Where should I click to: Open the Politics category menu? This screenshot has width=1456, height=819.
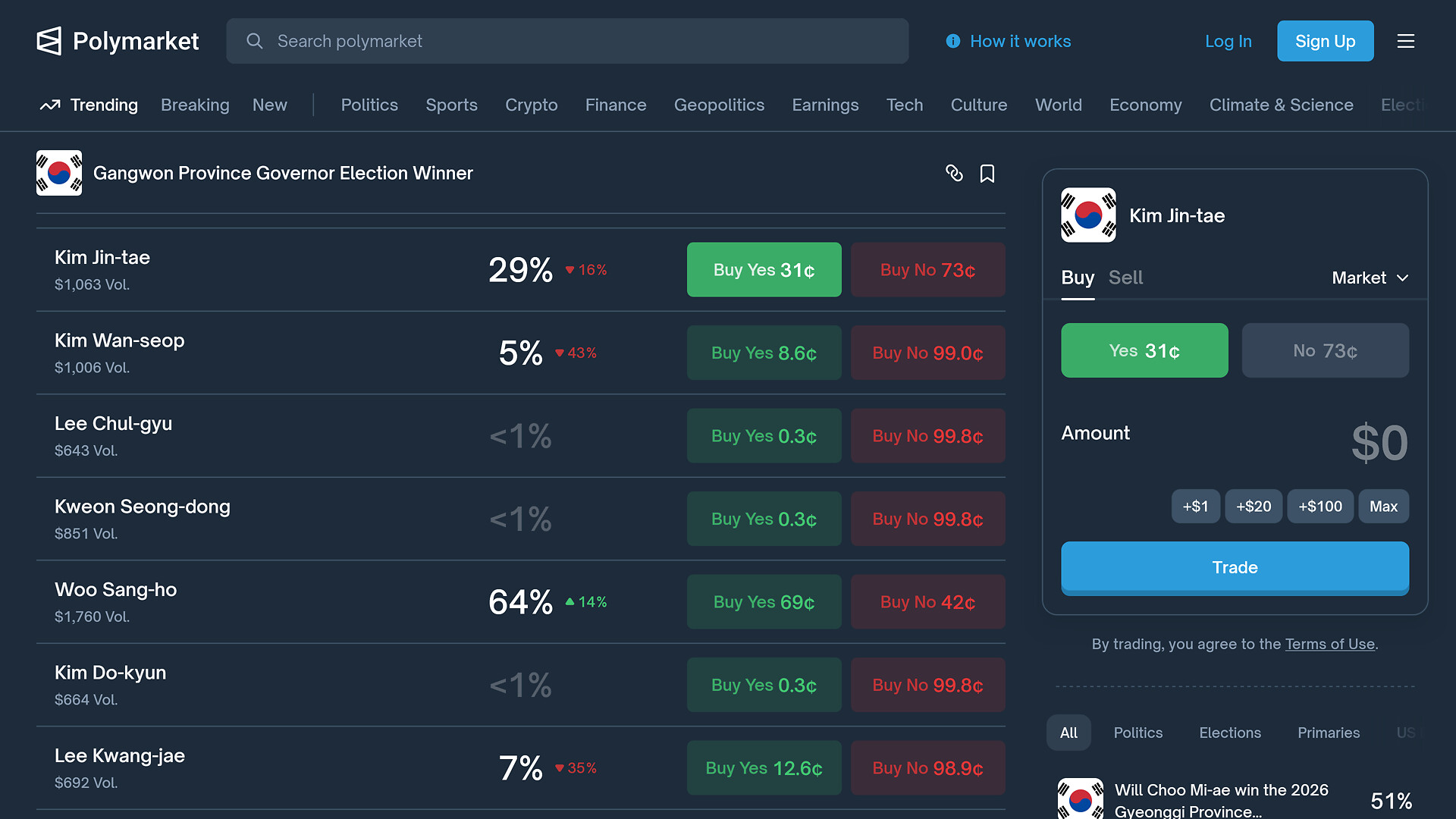point(369,105)
